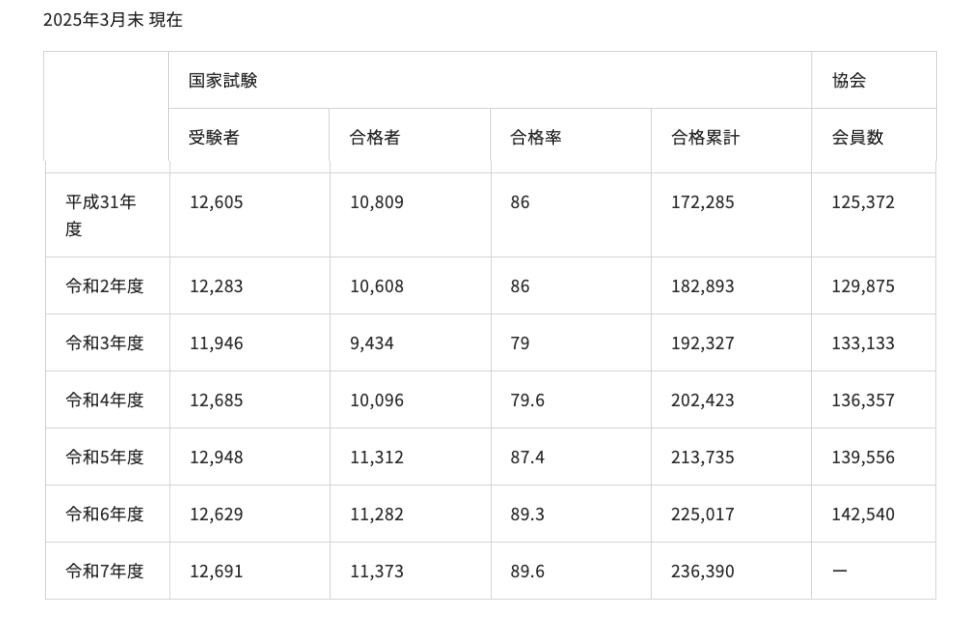Click the 合格率 column header
Screen dimensions: 957x626
(x=536, y=138)
